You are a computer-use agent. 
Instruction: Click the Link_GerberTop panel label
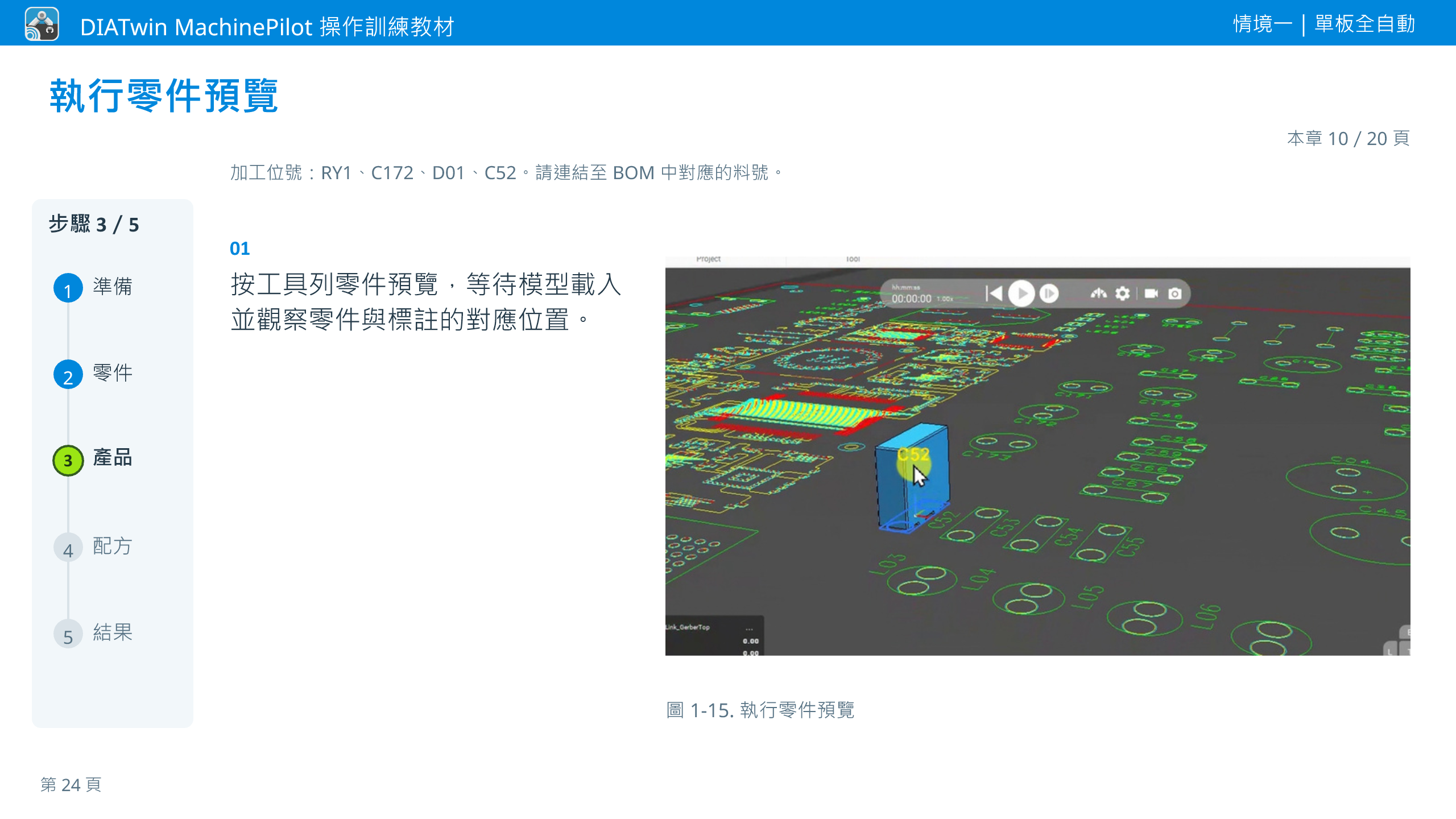(688, 627)
